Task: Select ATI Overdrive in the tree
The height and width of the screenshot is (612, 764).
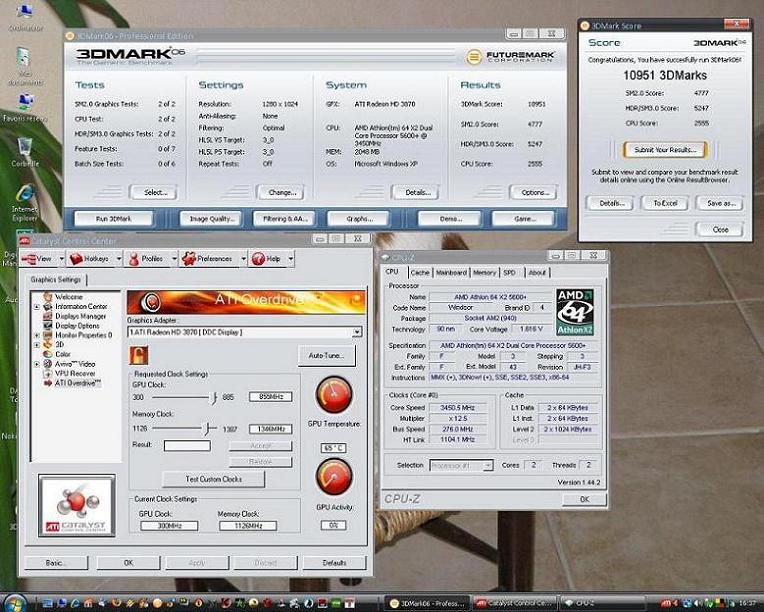Action: 78,383
